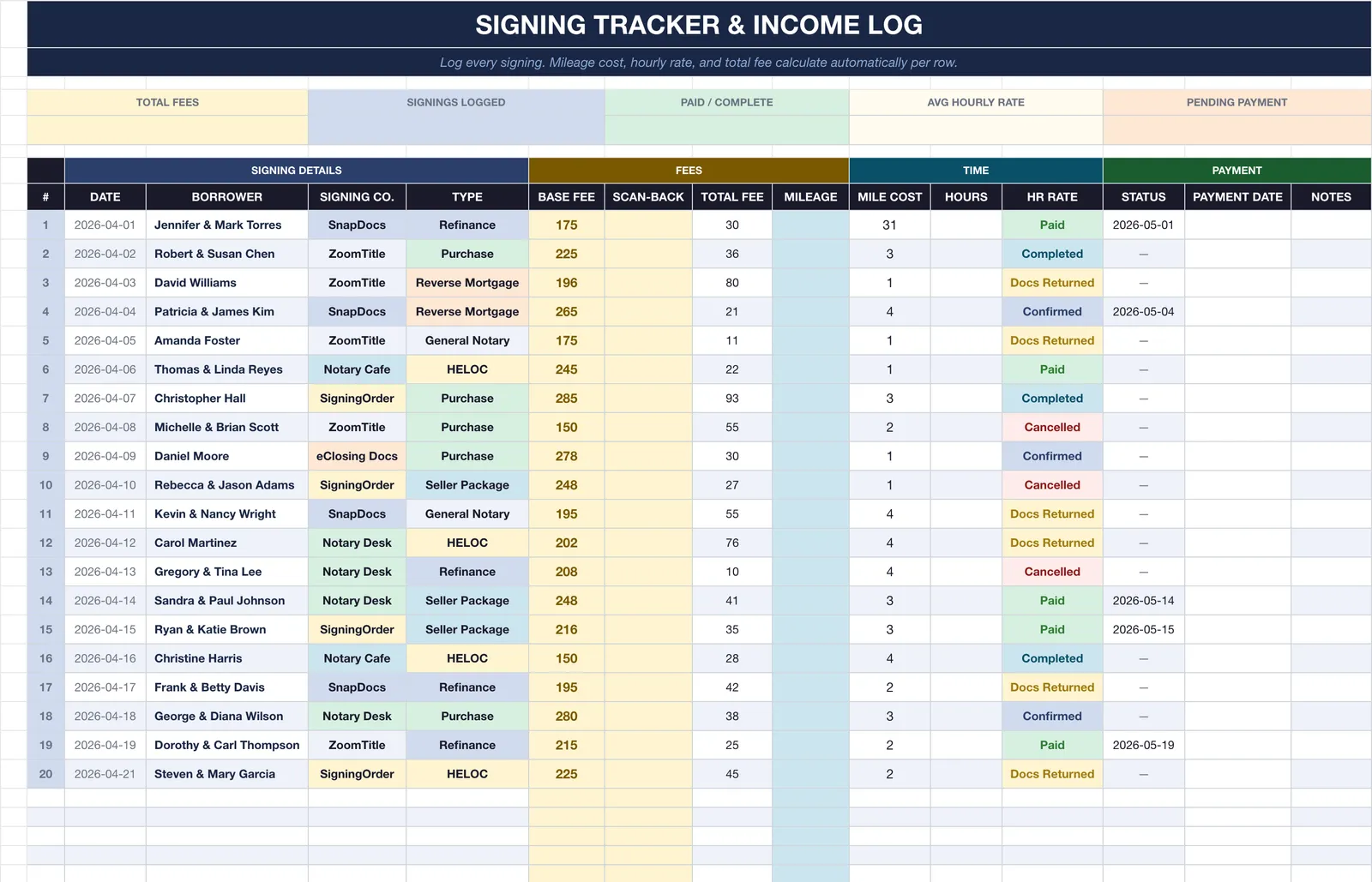Click borrower cell Steven & Mary Garcia
This screenshot has width=1372, height=882.
227,774
